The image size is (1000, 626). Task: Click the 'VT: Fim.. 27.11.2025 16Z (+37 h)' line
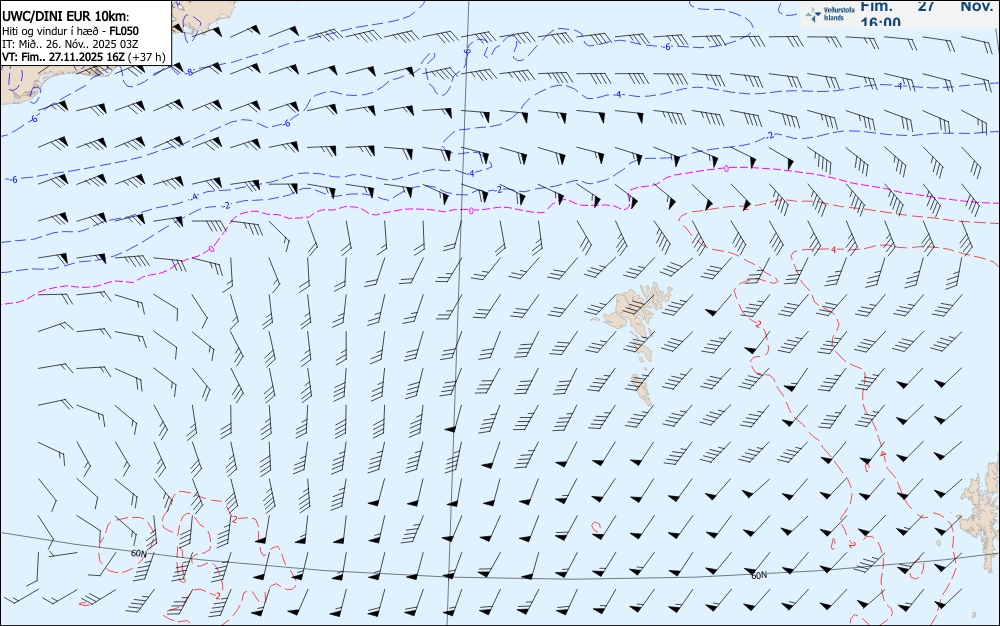[84, 57]
